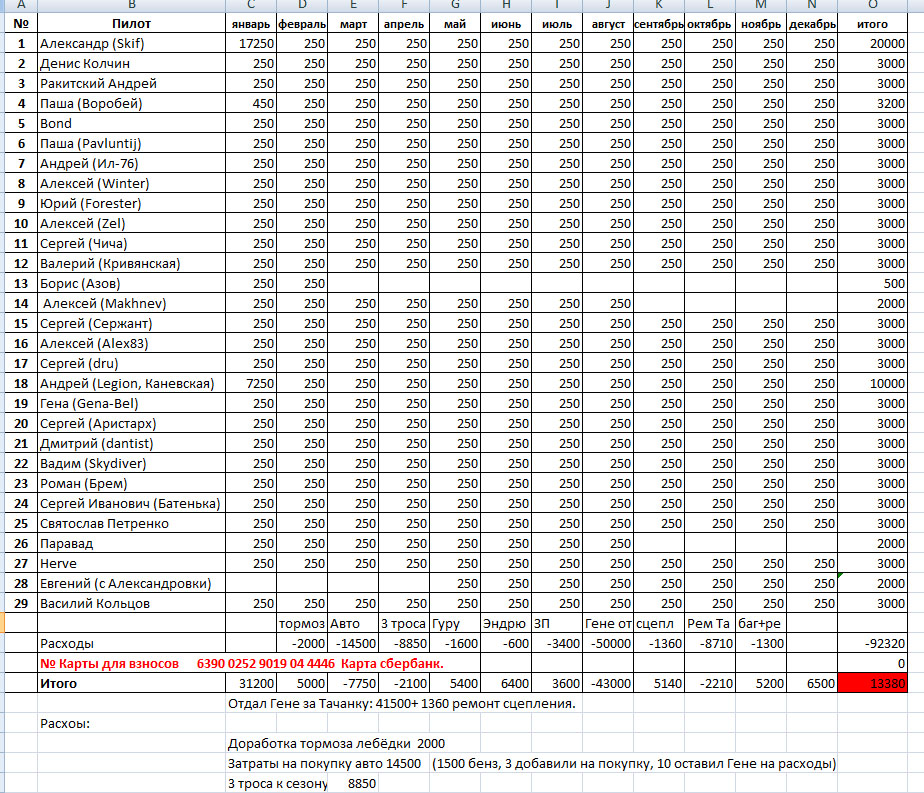Click the Bond pilot name cell
924x793 pixels.
click(131, 124)
